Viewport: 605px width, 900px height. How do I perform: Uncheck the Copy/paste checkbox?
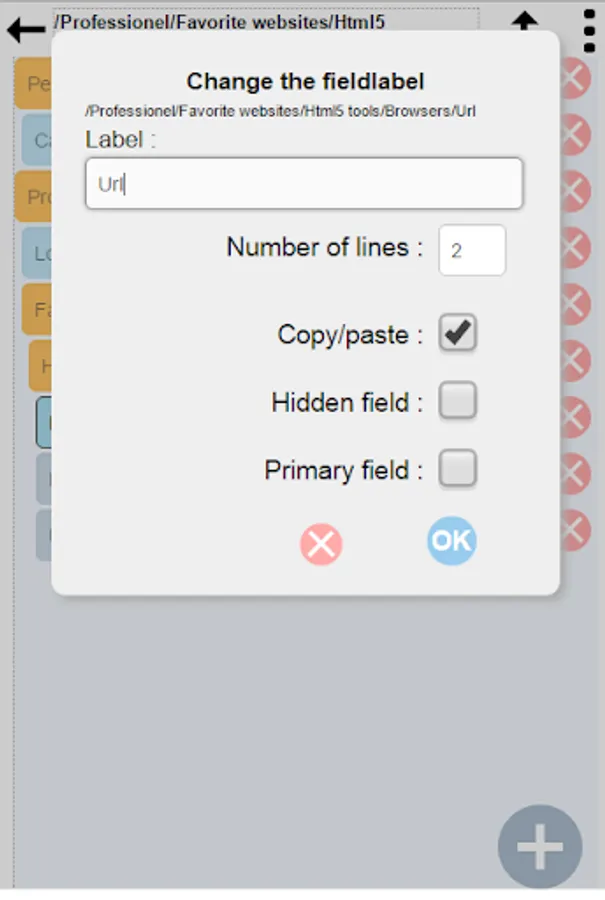[458, 334]
